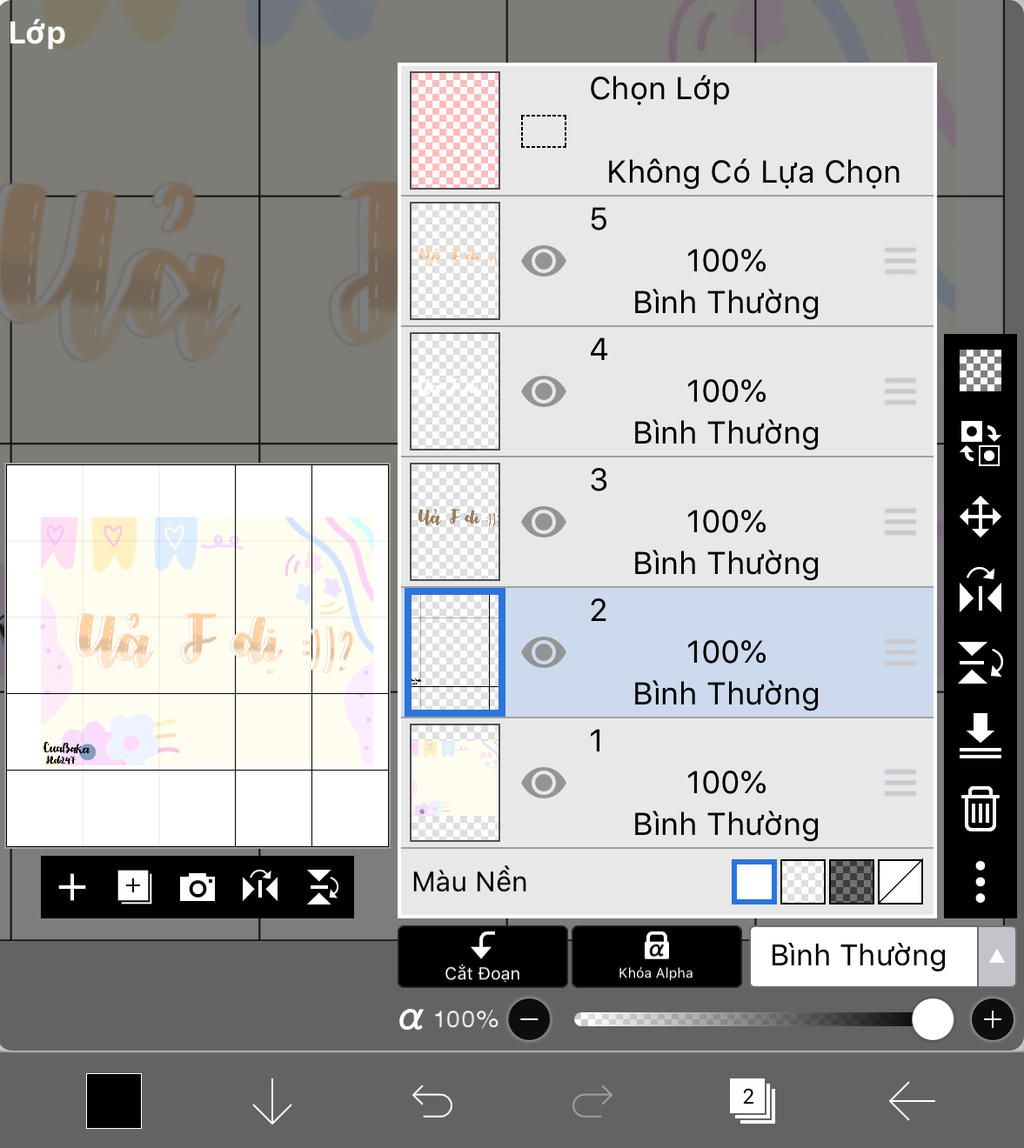The width and height of the screenshot is (1024, 1148).
Task: Expand blend mode list with triangle arrow
Action: coord(996,956)
